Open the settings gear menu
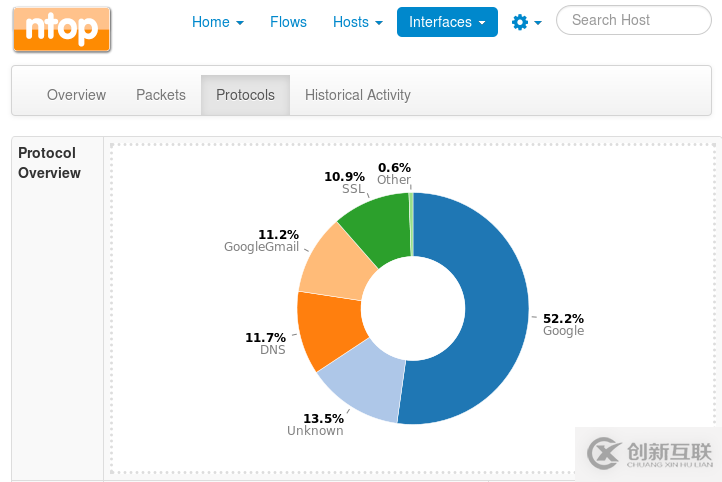This screenshot has width=722, height=482. pyautogui.click(x=526, y=22)
